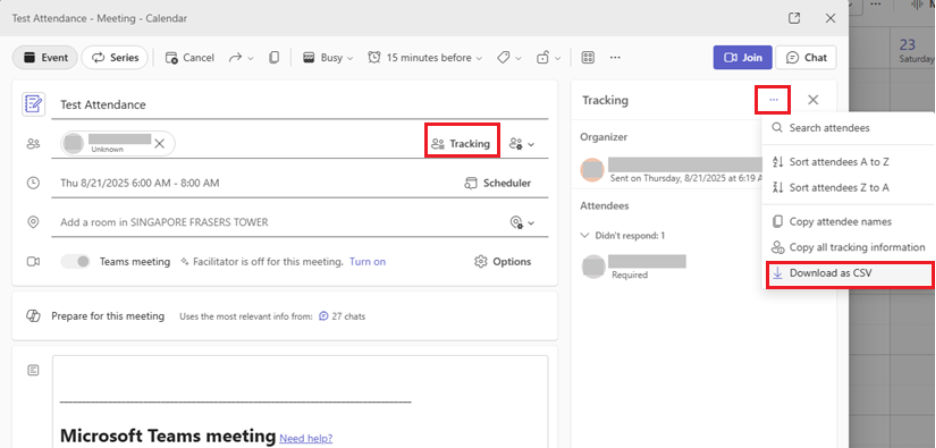The image size is (936, 448).
Task: Click the description notes icon beside body
Action: pyautogui.click(x=33, y=370)
